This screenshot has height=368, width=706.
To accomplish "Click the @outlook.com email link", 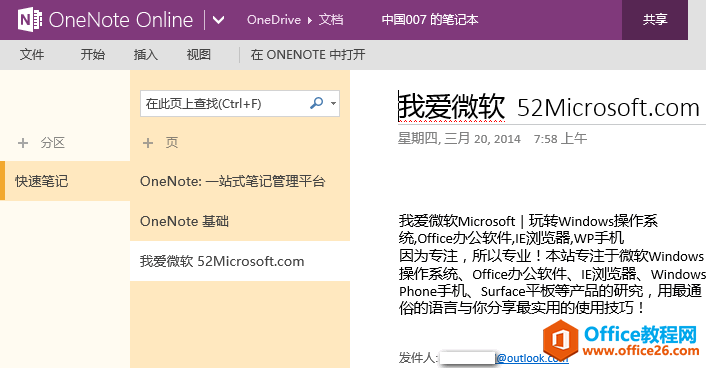I will tap(532, 358).
